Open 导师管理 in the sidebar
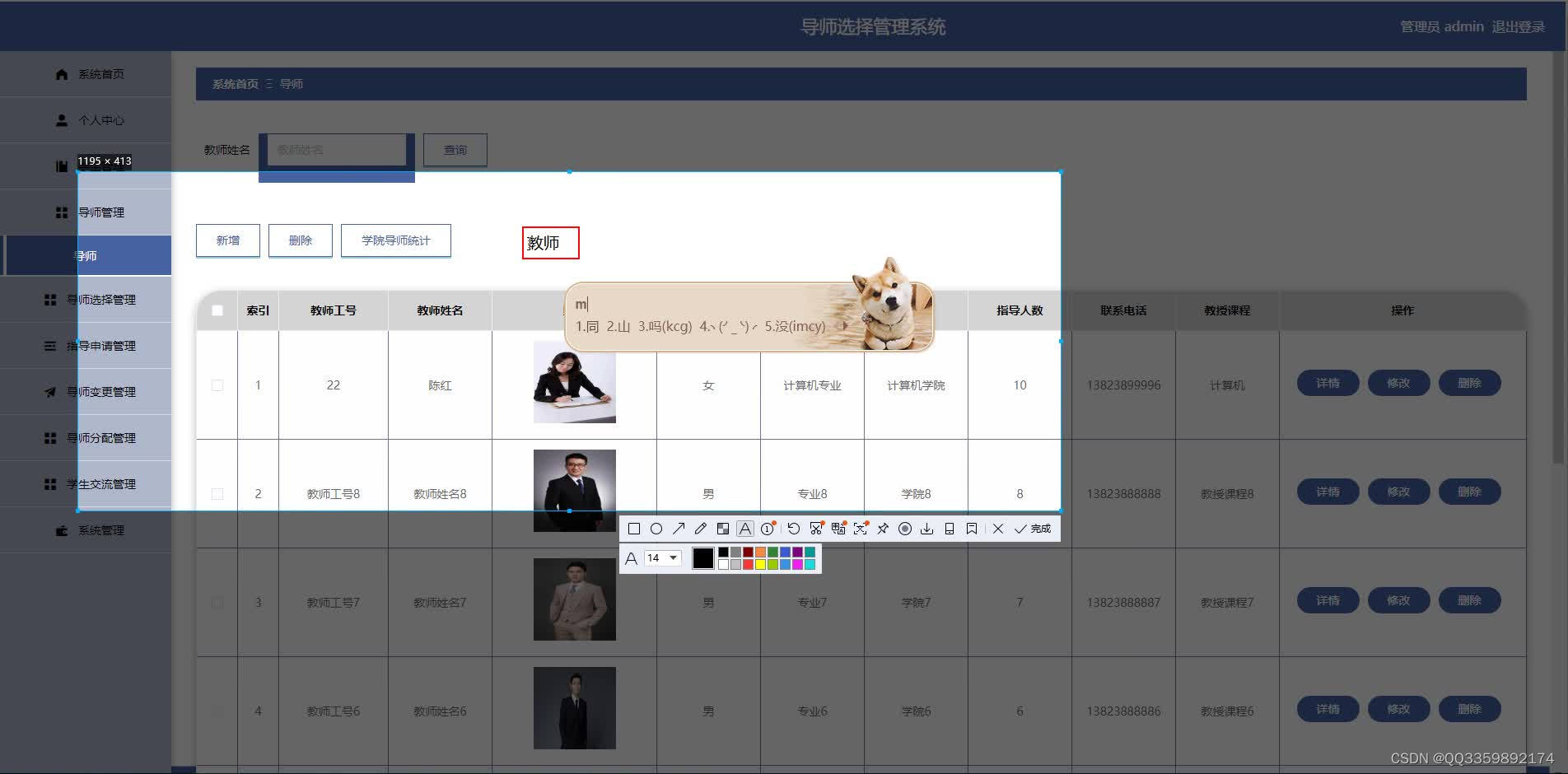 pyautogui.click(x=86, y=212)
